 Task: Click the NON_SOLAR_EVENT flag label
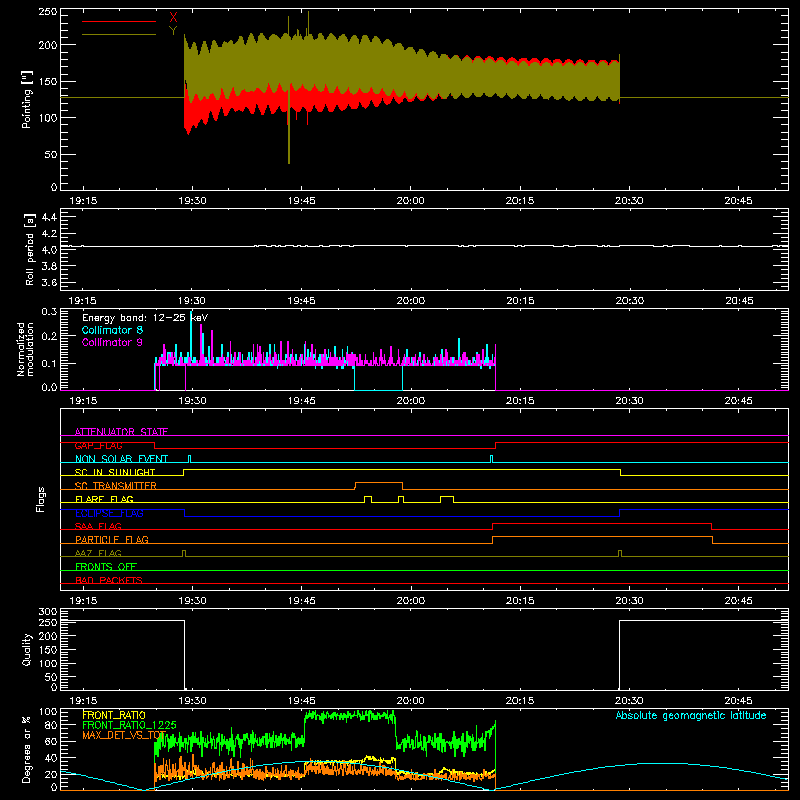(121, 459)
